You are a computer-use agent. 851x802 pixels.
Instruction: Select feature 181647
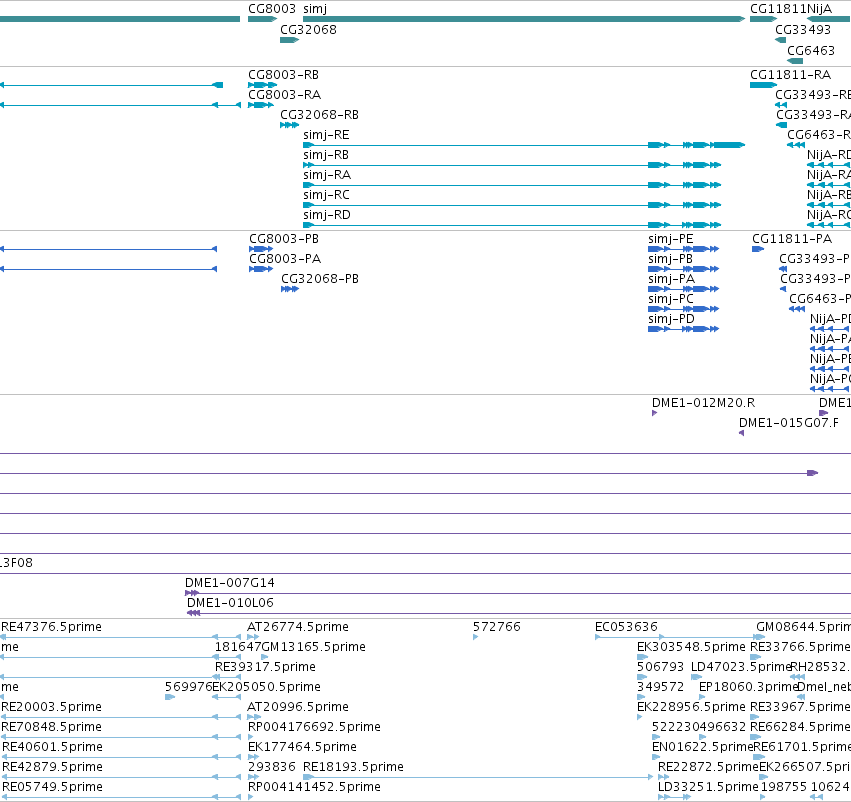point(238,647)
